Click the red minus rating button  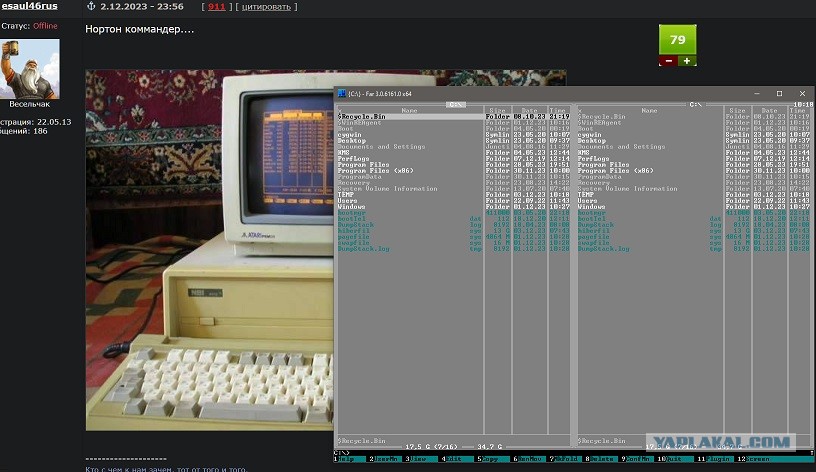(668, 61)
